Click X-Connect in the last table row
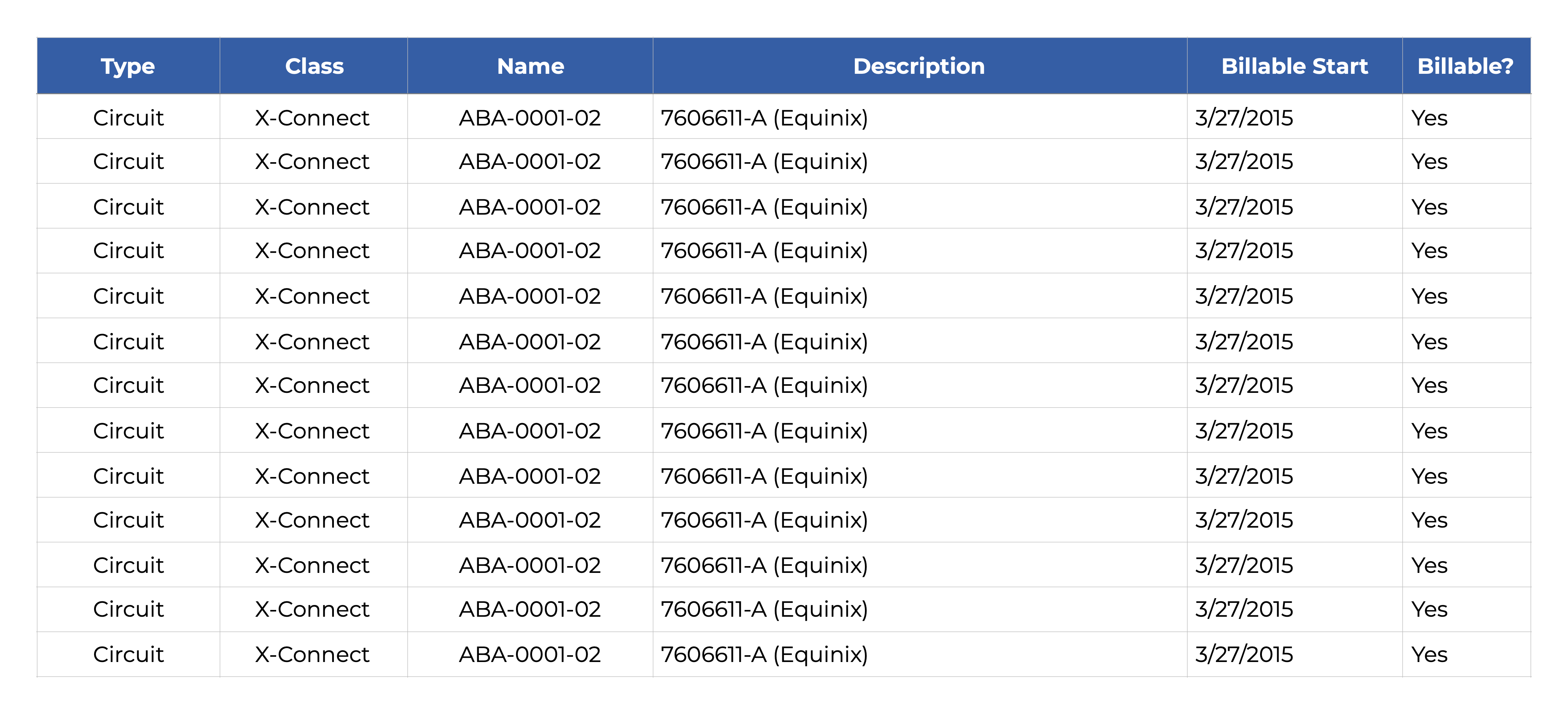 (x=312, y=655)
